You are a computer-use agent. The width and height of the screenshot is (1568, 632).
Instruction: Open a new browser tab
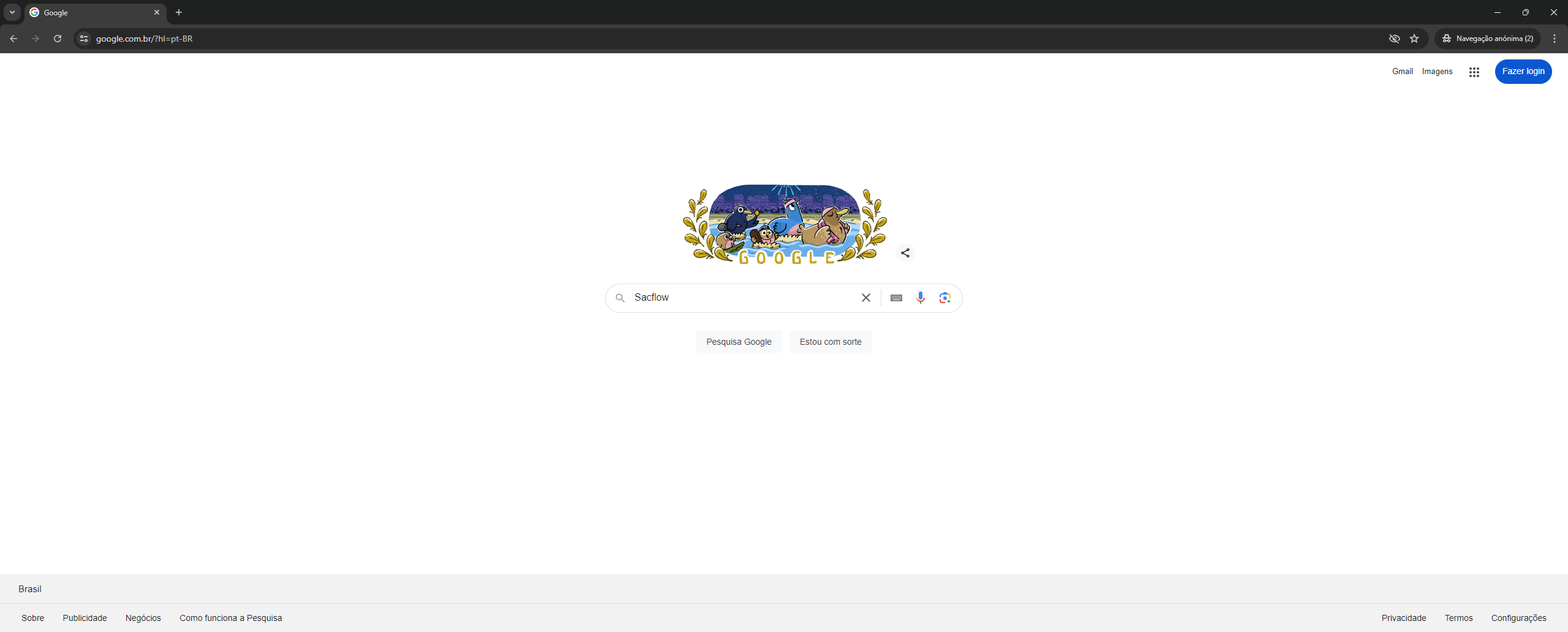tap(179, 12)
